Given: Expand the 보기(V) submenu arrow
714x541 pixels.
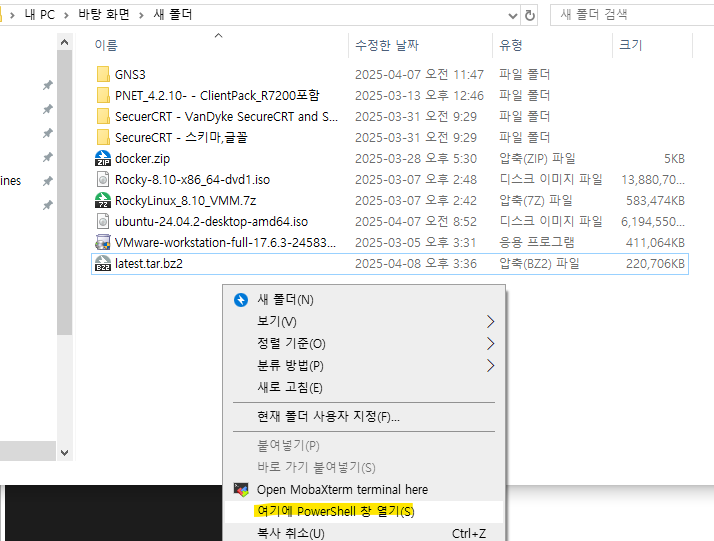Looking at the screenshot, I should (x=490, y=322).
